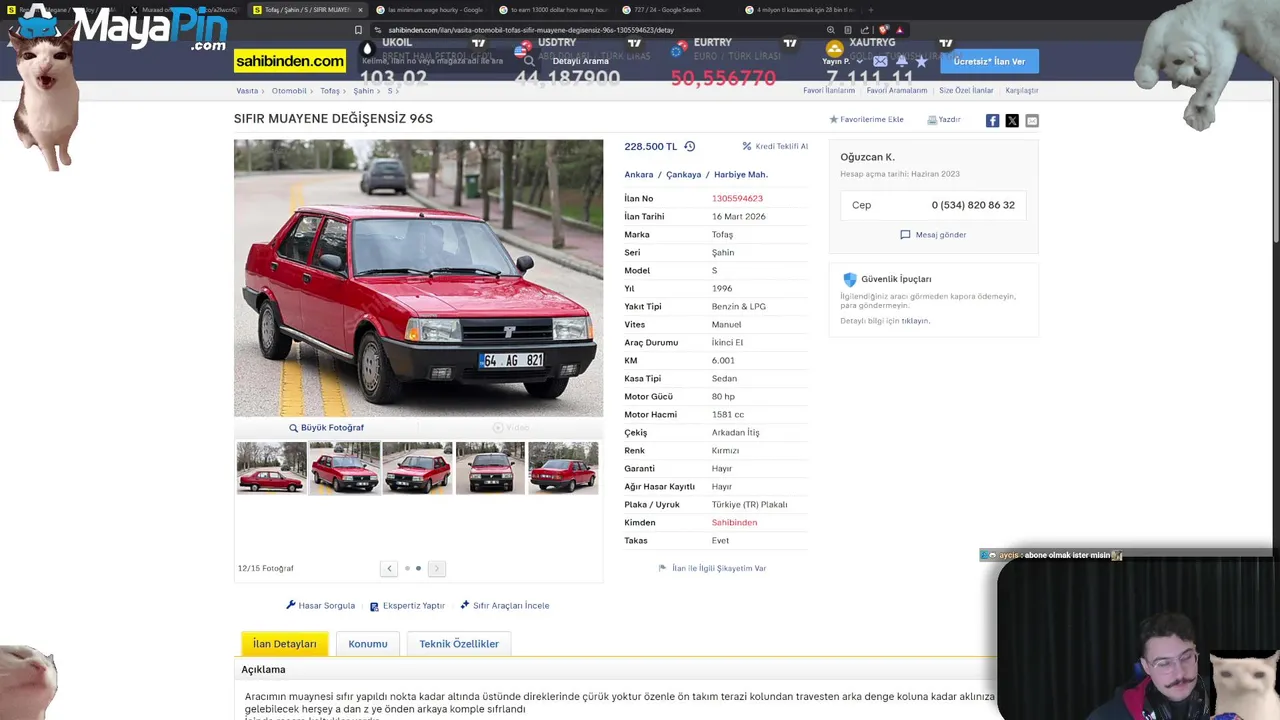This screenshot has height=720, width=1280.
Task: Click the phone number 0 (534) 820 86 32
Action: pos(973,205)
